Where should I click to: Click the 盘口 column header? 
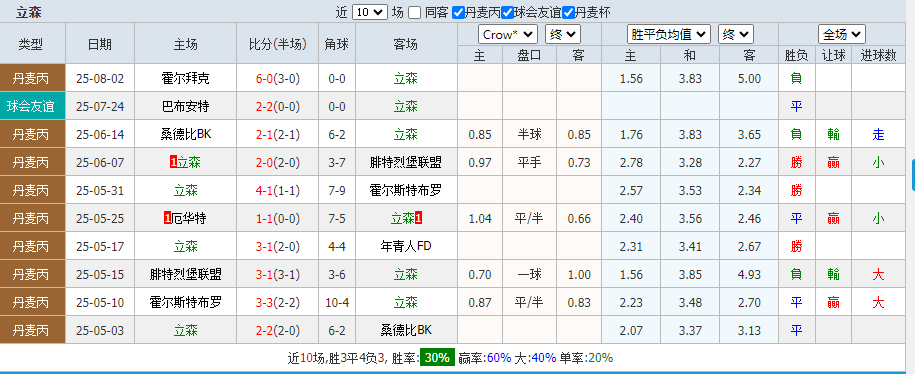[x=529, y=55]
